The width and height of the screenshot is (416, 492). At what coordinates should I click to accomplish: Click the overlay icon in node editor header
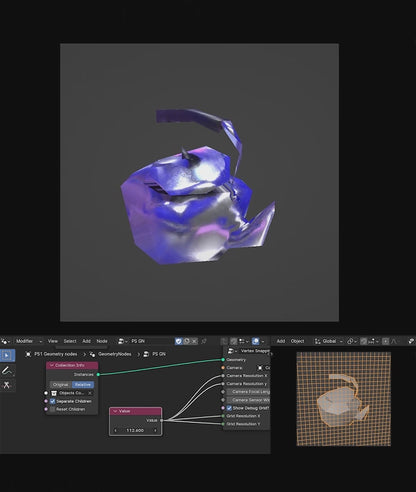pyautogui.click(x=256, y=341)
